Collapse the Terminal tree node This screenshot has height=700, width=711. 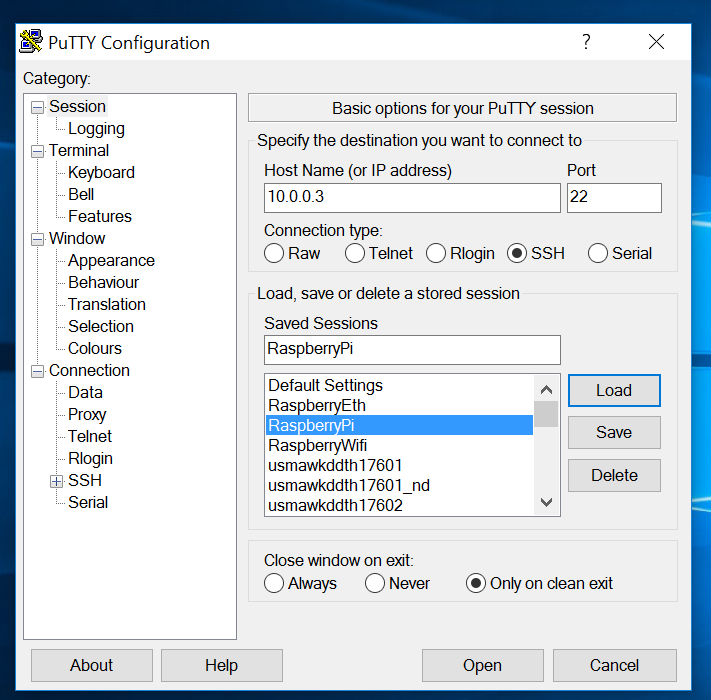point(38,151)
